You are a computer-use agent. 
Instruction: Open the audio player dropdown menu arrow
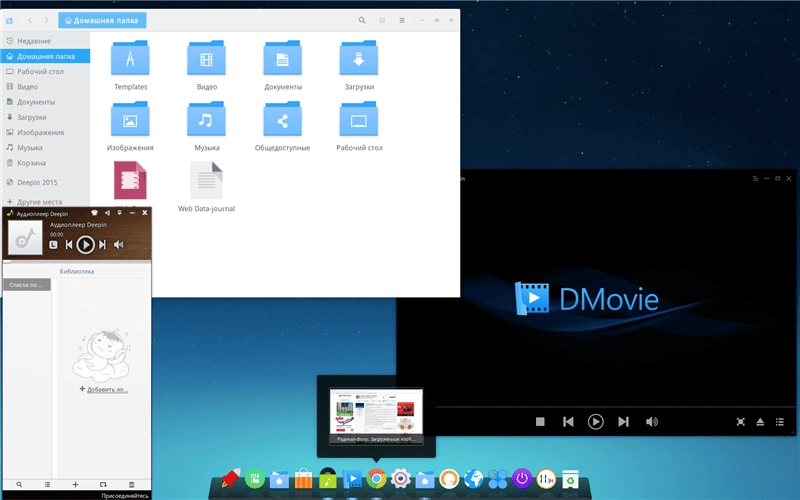119,213
